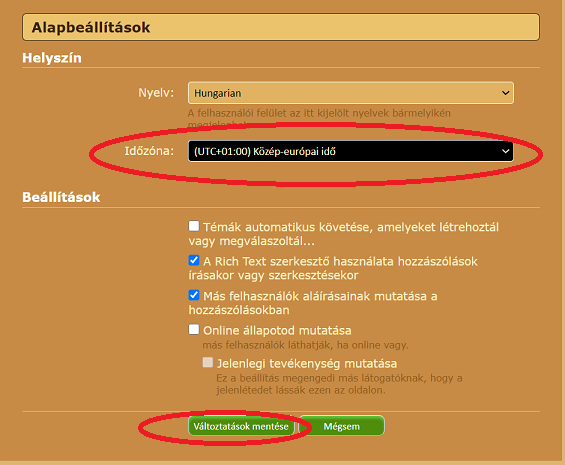Click the Jelenlegi tevékenység mutatása label text
The width and height of the screenshot is (565, 465).
[x=307, y=364]
